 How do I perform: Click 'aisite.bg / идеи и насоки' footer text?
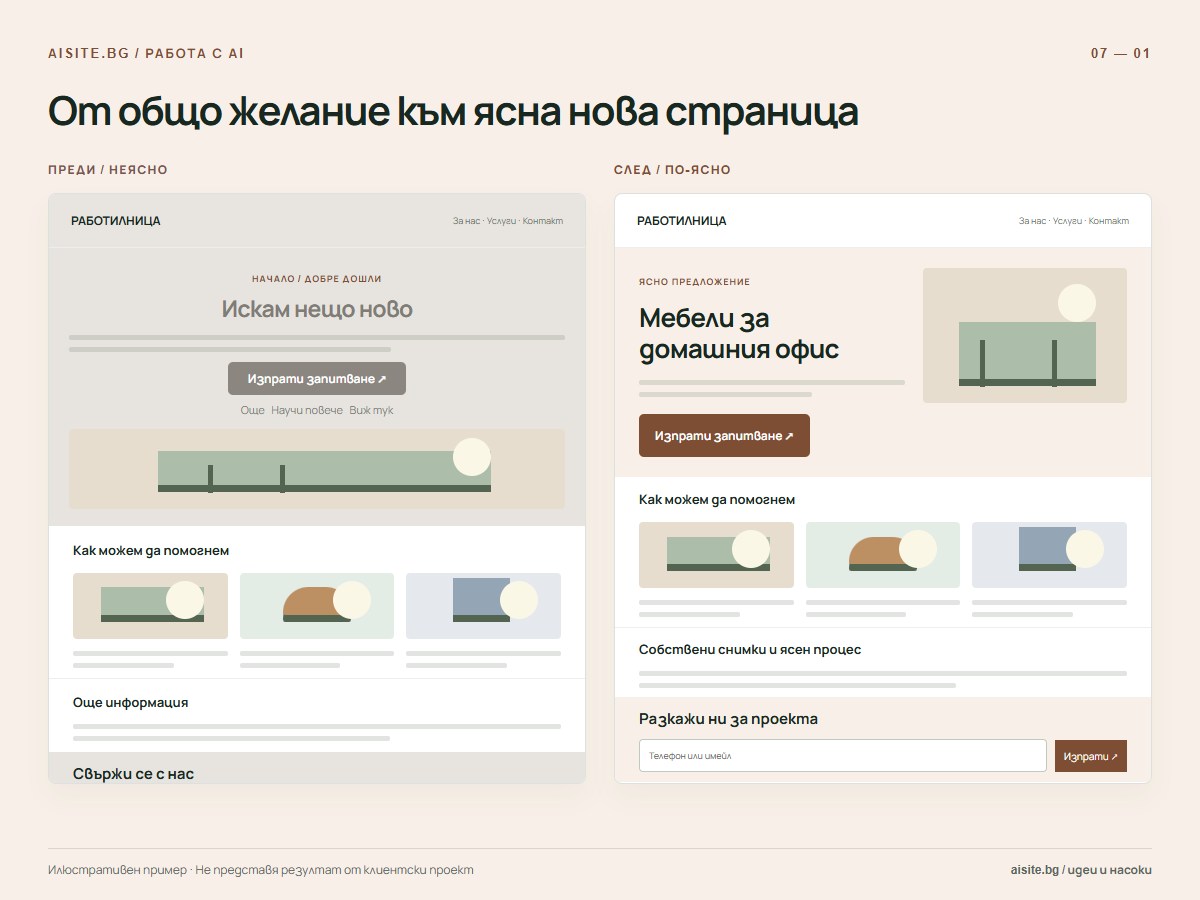[x=1081, y=870]
